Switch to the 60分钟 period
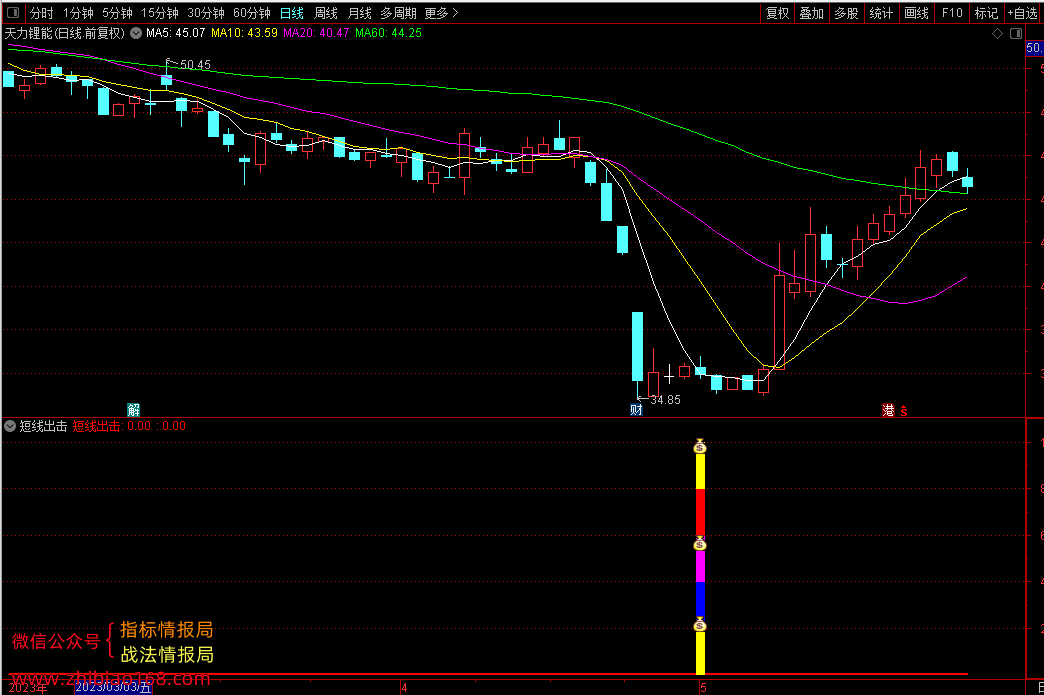Viewport: 1044px width, 695px height. tap(252, 13)
